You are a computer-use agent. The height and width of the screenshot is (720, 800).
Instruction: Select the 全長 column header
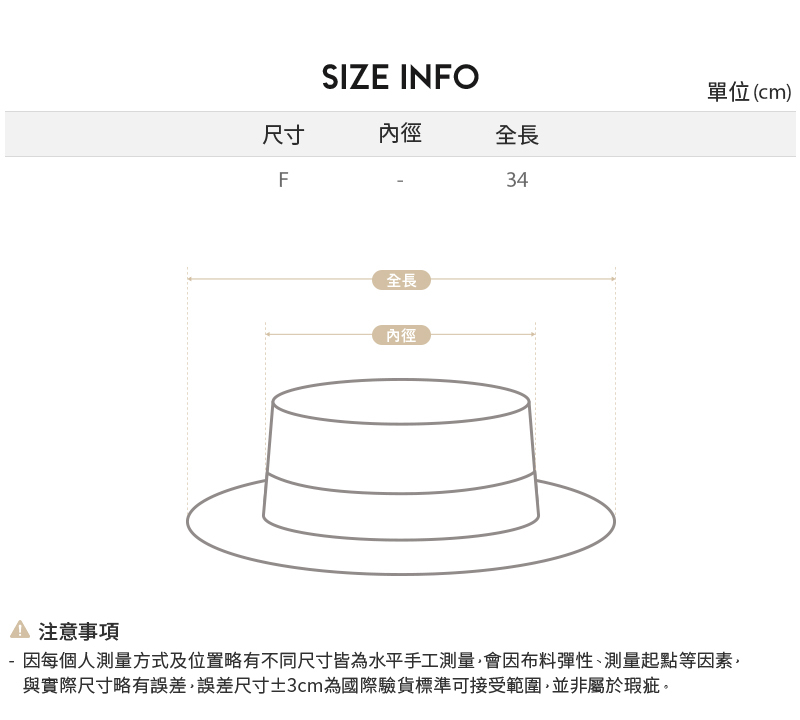pos(517,135)
